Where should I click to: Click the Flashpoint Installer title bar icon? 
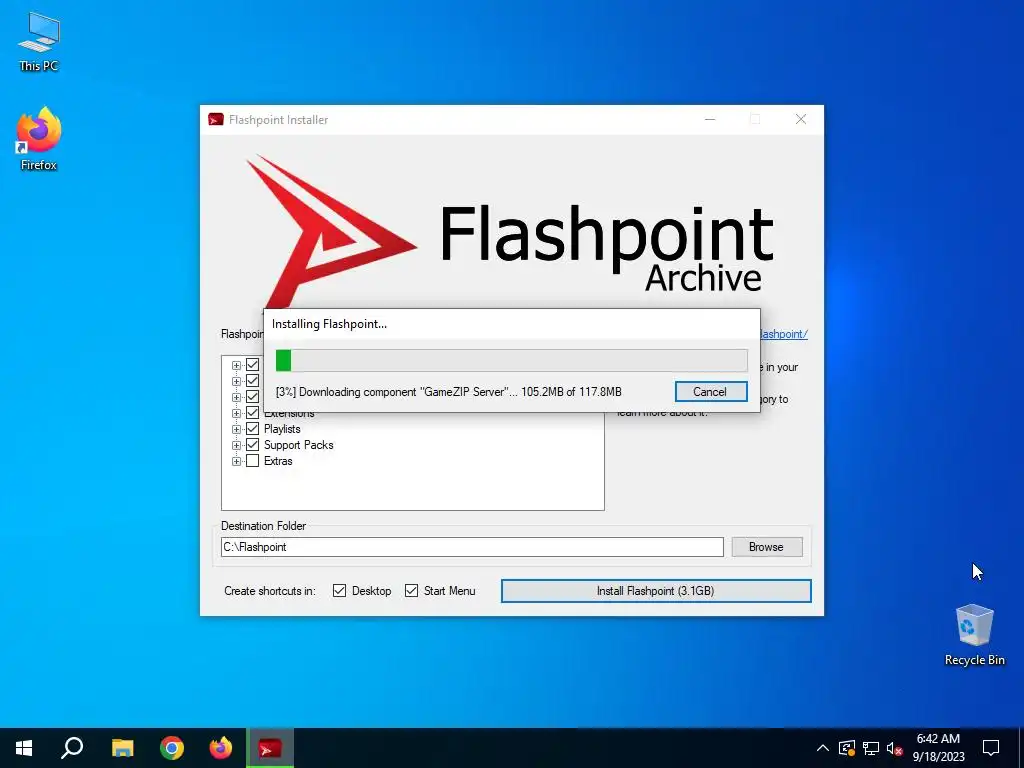pyautogui.click(x=216, y=120)
